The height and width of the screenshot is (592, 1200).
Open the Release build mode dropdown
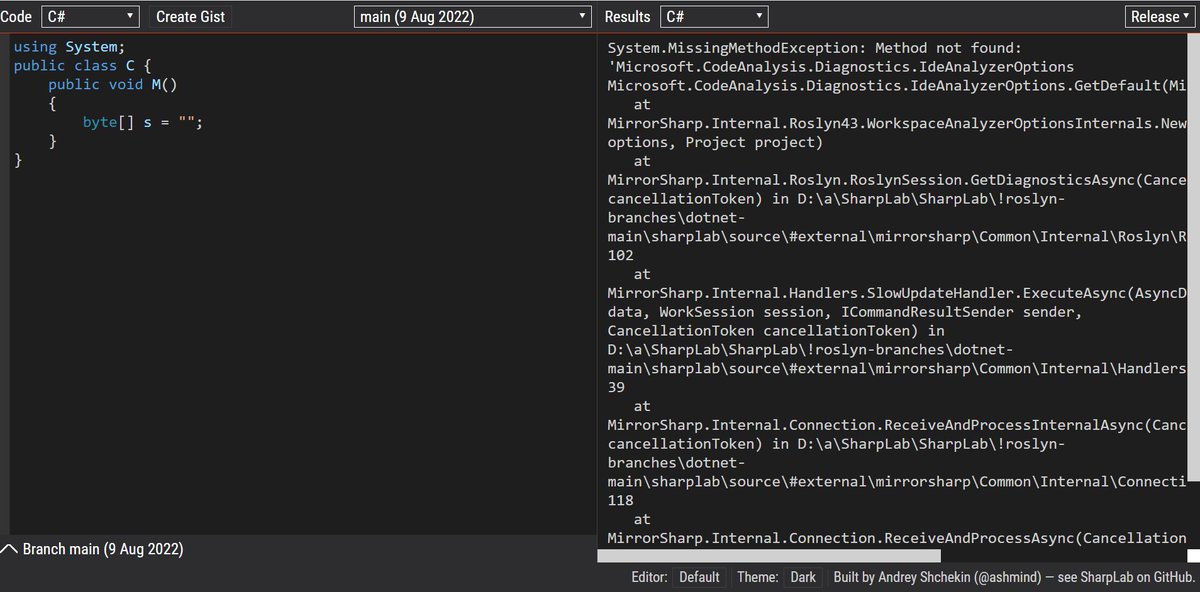pos(1159,17)
